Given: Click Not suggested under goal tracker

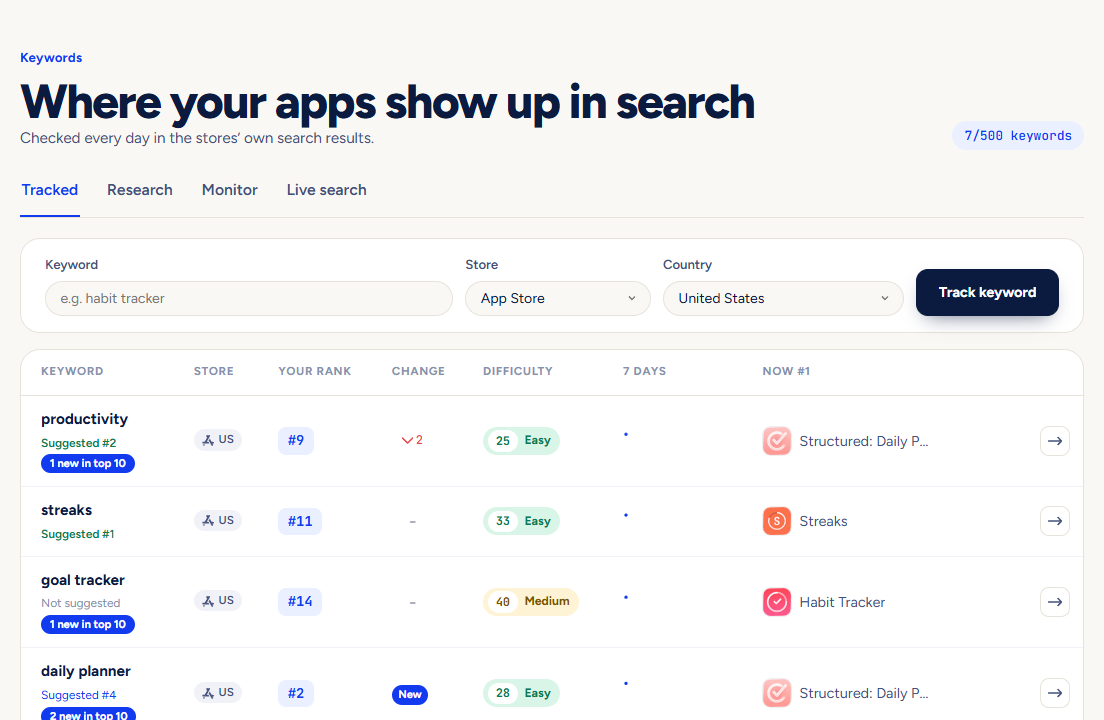Looking at the screenshot, I should pos(80,603).
